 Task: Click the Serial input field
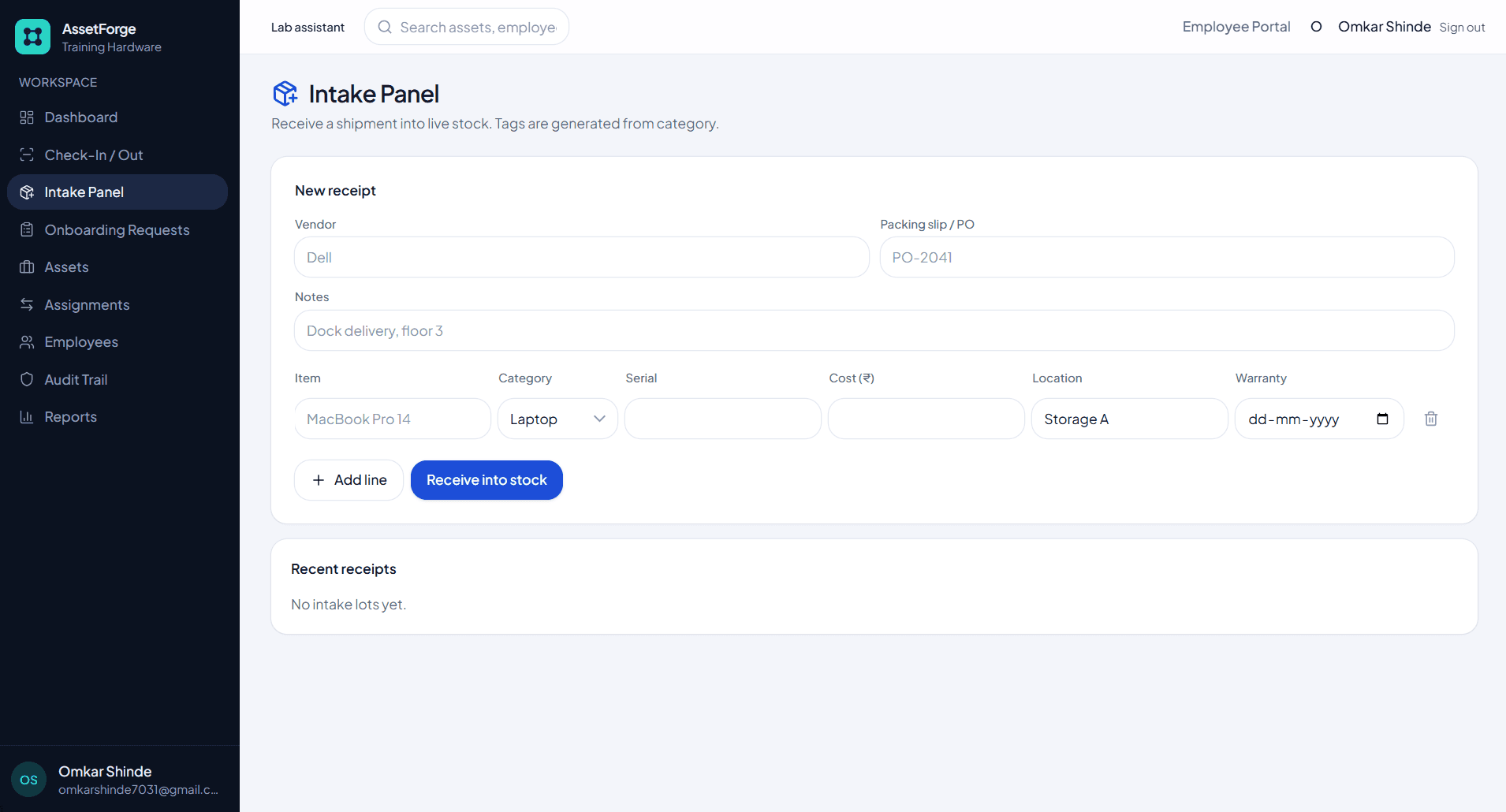coord(723,419)
